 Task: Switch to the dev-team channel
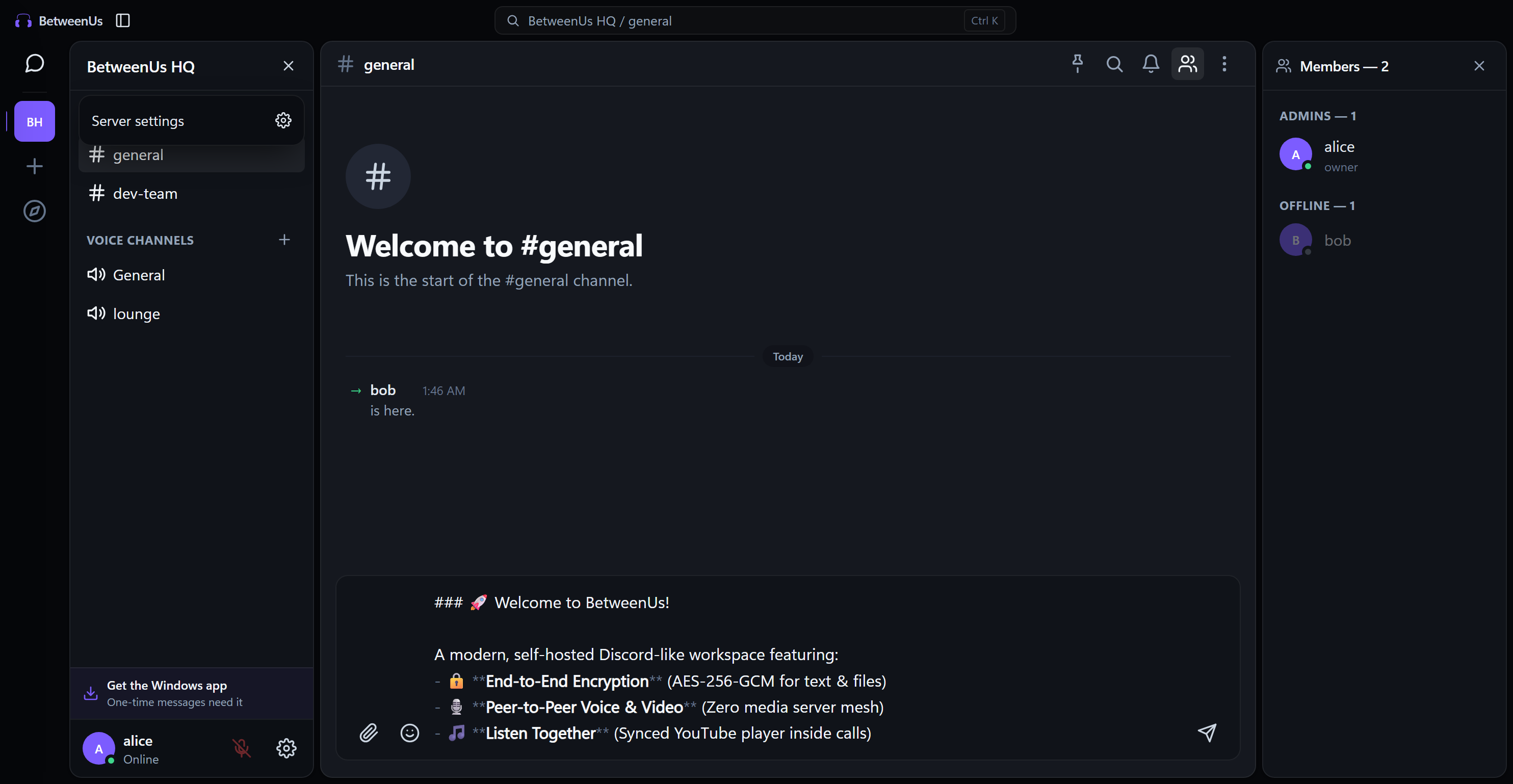coord(192,193)
